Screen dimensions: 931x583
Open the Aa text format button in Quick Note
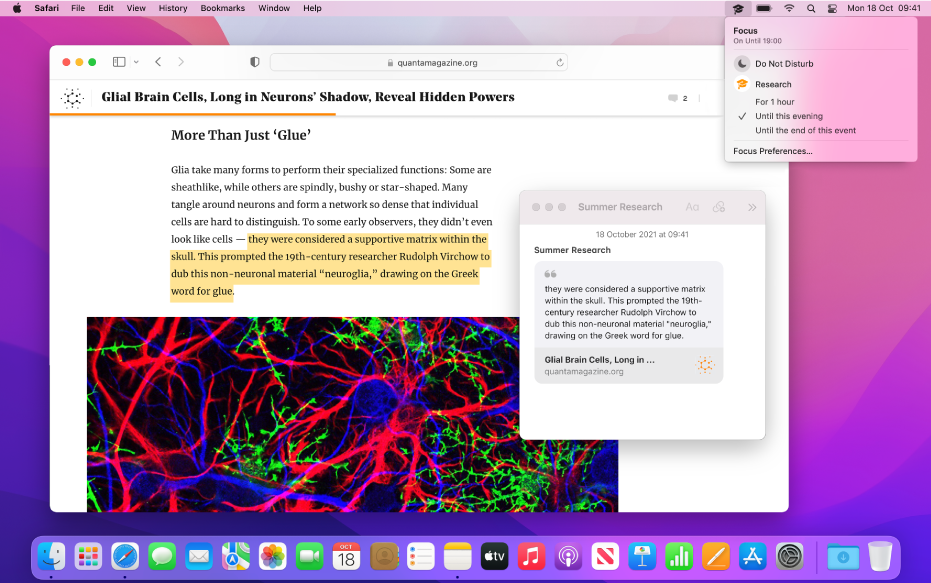pos(692,207)
